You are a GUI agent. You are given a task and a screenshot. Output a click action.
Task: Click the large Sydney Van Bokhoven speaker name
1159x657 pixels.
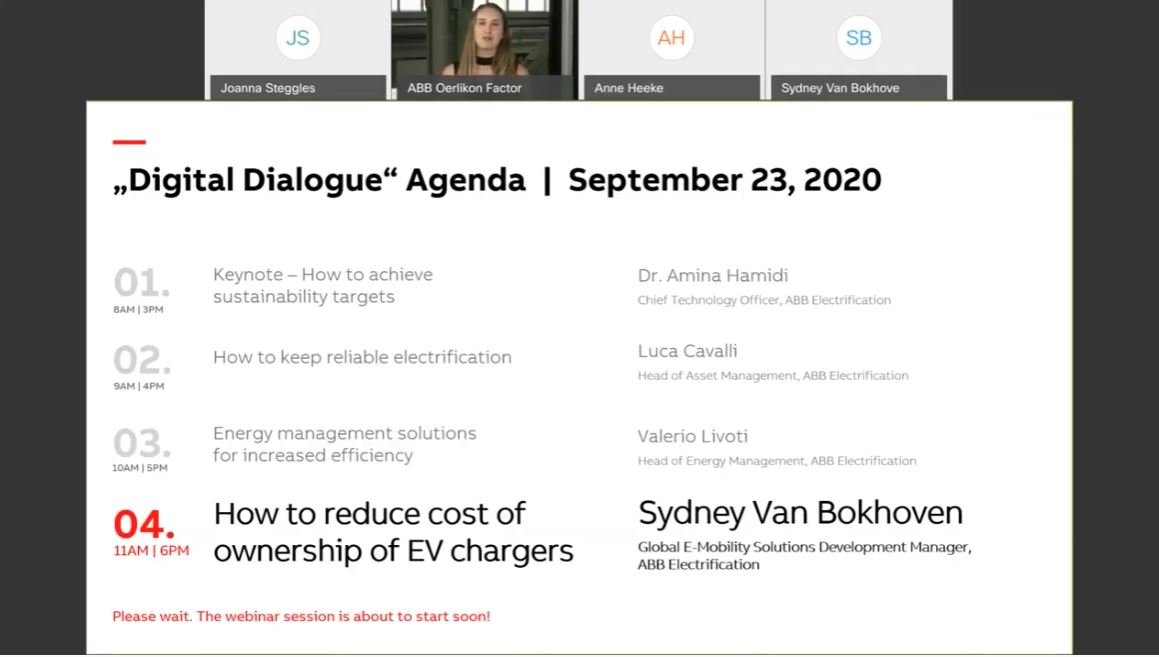click(800, 513)
